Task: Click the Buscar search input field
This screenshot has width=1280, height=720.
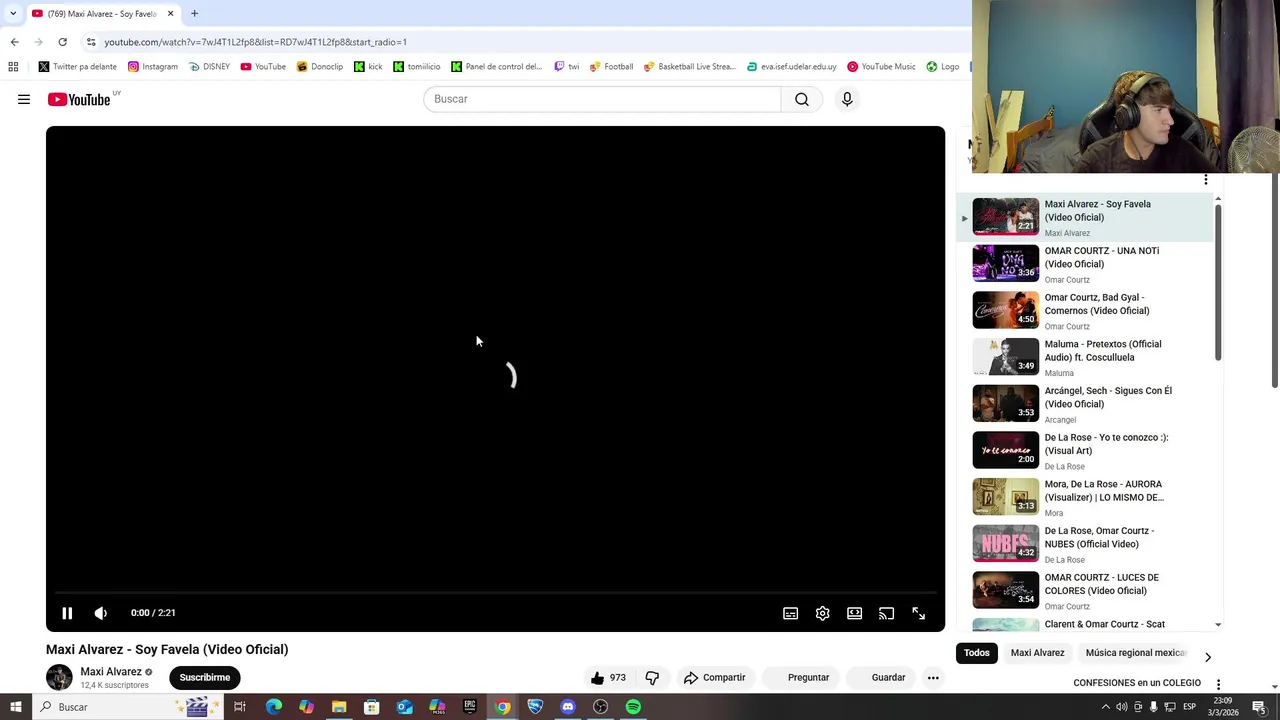Action: pyautogui.click(x=602, y=99)
